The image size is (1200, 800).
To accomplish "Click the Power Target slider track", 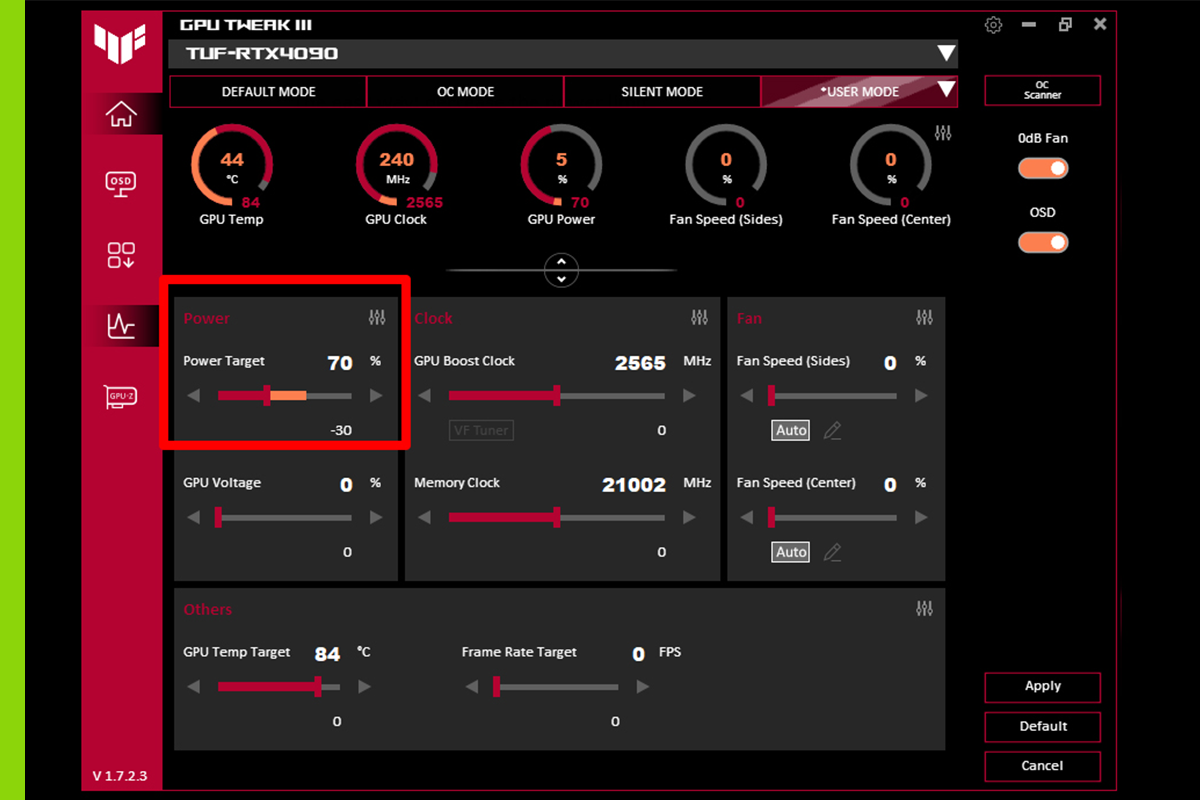I will (284, 396).
